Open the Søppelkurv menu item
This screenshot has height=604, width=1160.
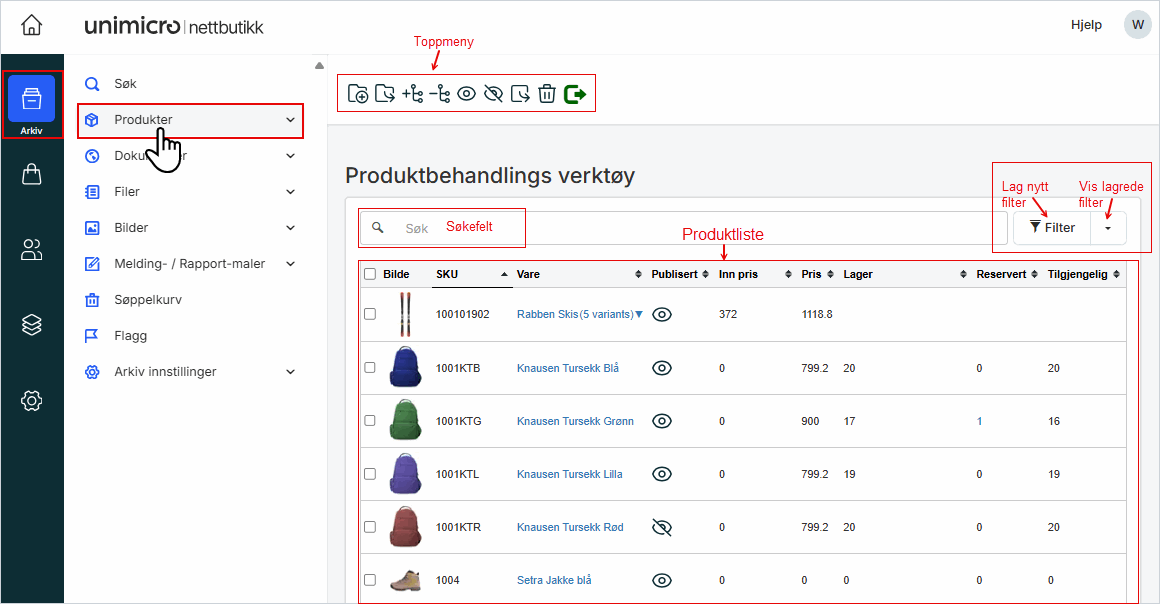[x=147, y=300]
